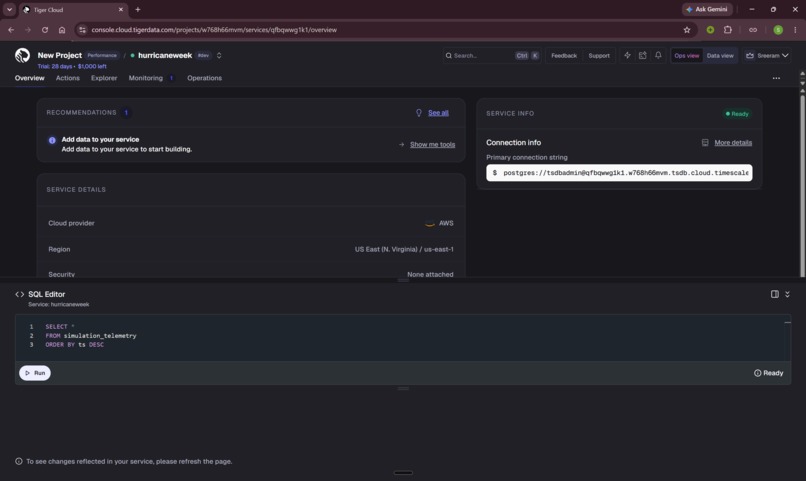Select the Tiger Cloud browser tab
Image resolution: width=806 pixels, height=481 pixels.
[72, 9]
